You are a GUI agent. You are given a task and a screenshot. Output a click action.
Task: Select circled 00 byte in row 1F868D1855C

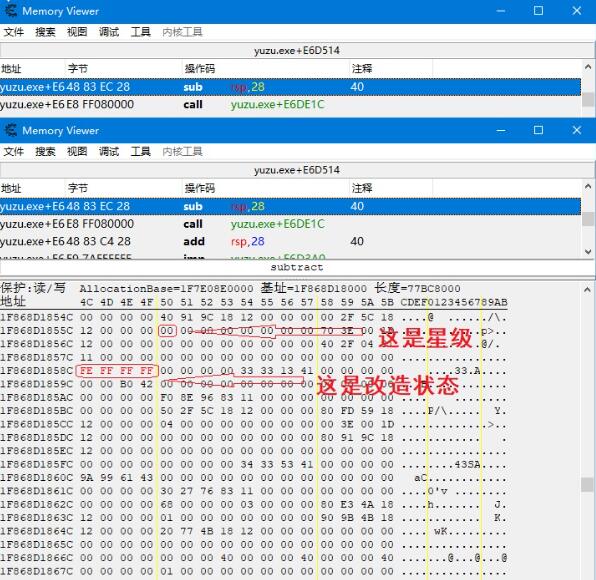pos(167,331)
